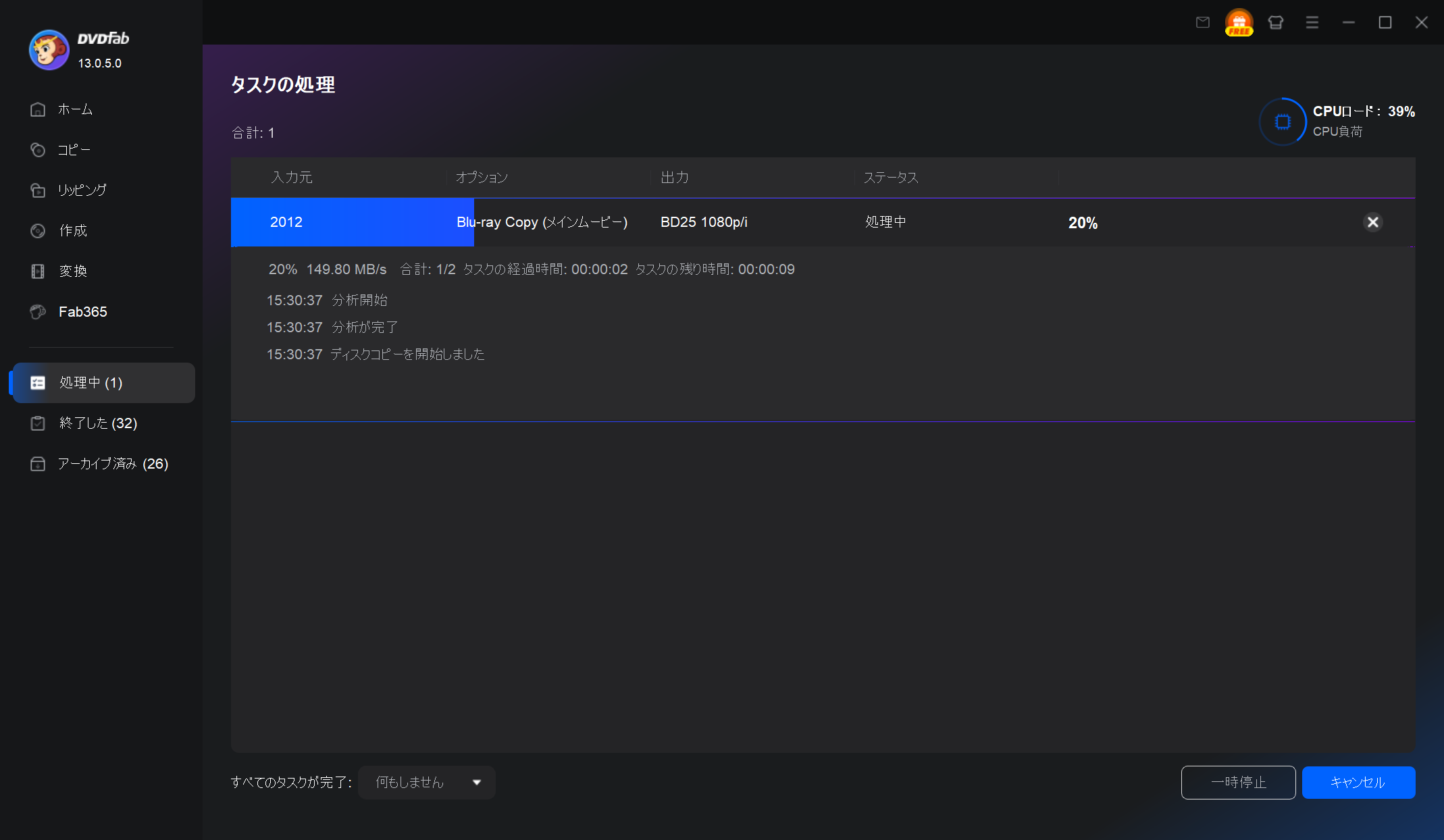This screenshot has width=1444, height=840.
Task: Click the DVDFab mascot logo
Action: [49, 50]
